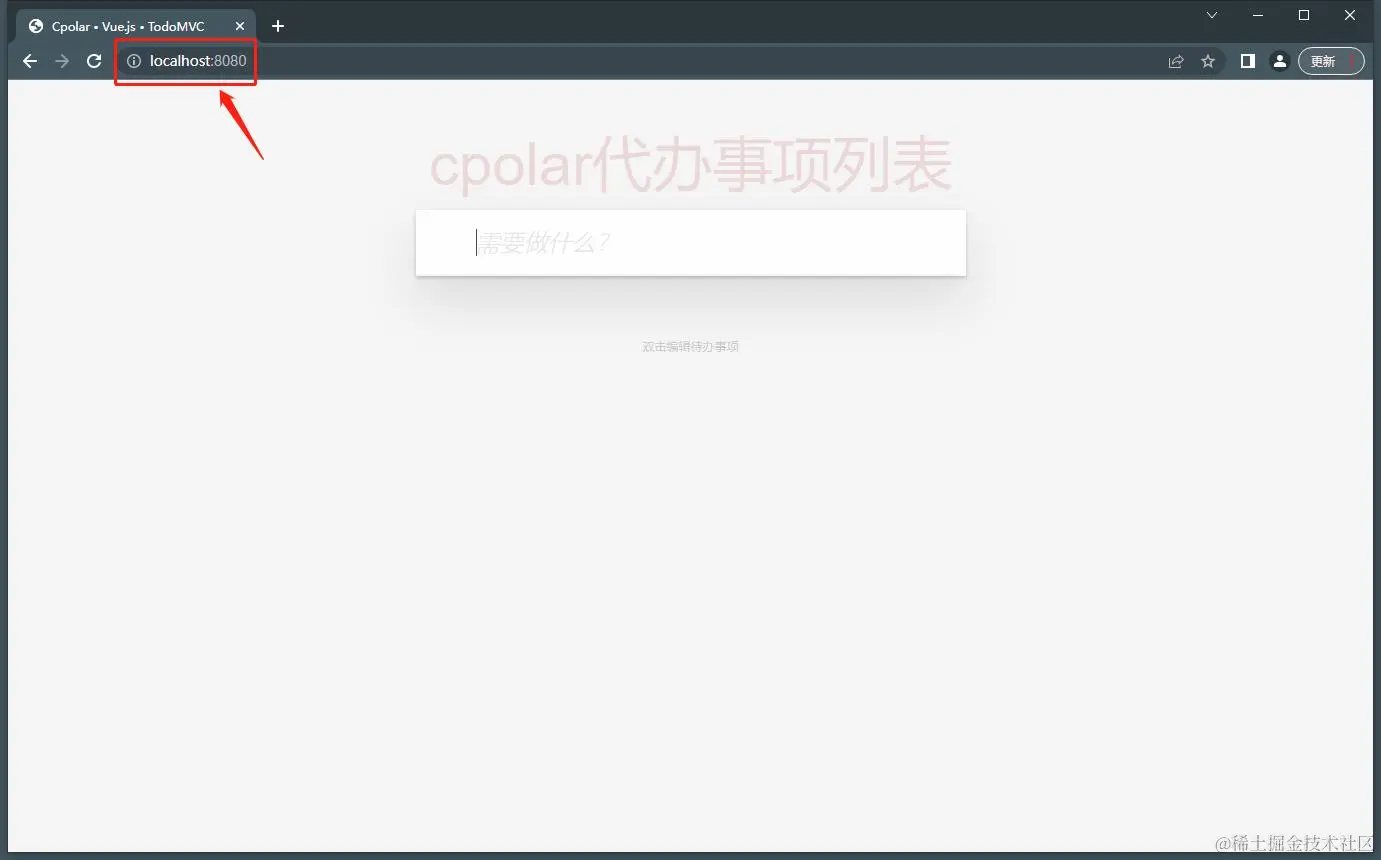Share this page via the share icon
Viewport: 1381px width, 860px height.
point(1176,61)
